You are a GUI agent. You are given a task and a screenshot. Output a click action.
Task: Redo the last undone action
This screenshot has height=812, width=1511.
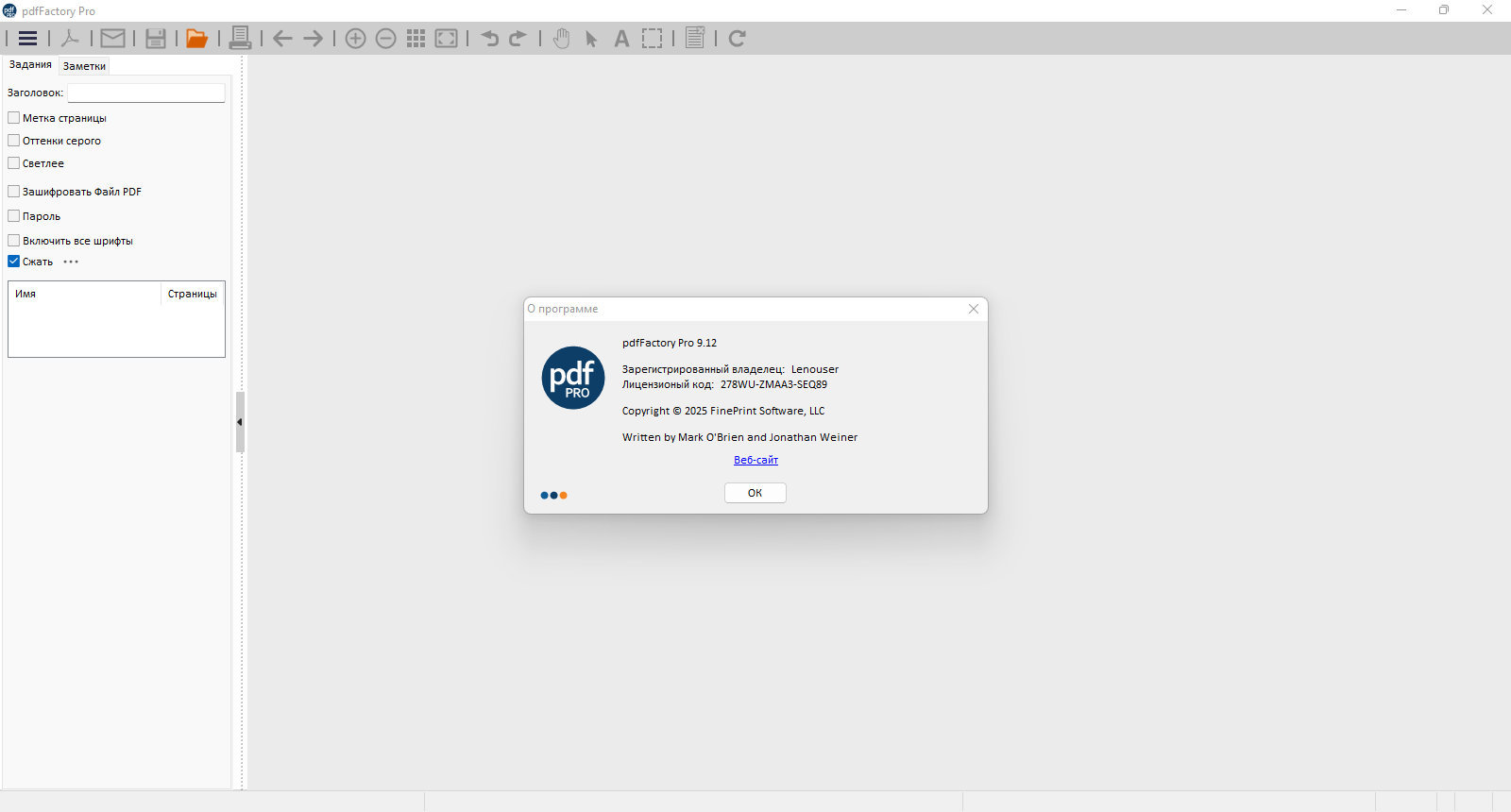(x=518, y=39)
